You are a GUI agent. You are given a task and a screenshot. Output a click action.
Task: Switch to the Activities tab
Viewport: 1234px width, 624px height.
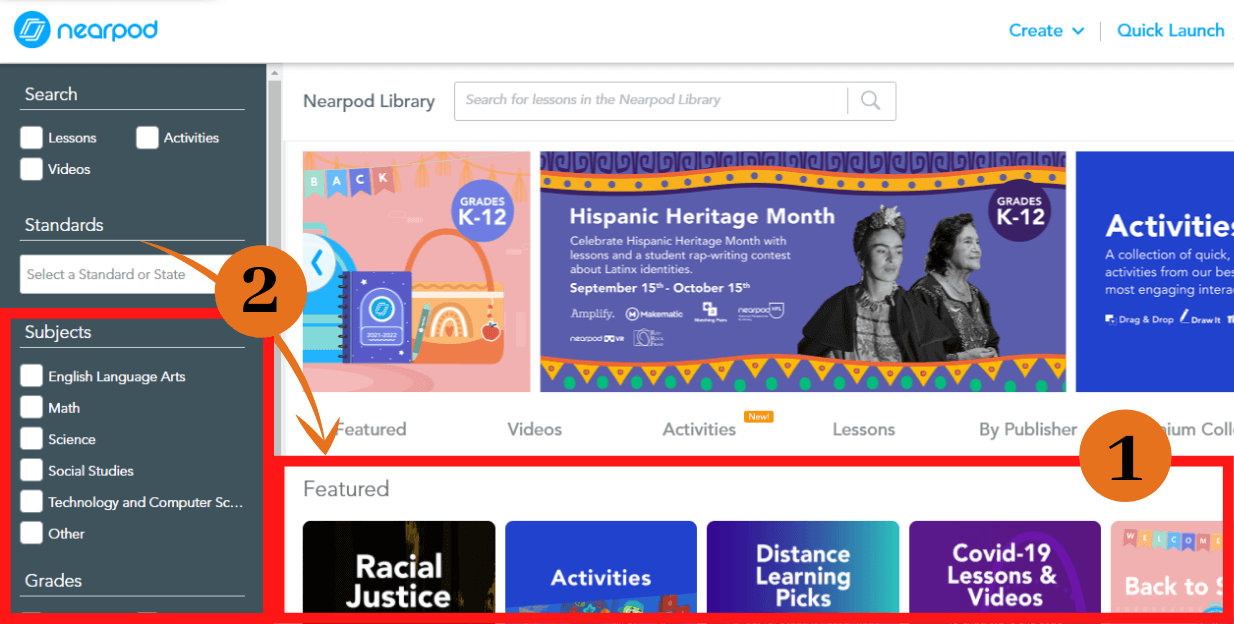click(x=698, y=429)
